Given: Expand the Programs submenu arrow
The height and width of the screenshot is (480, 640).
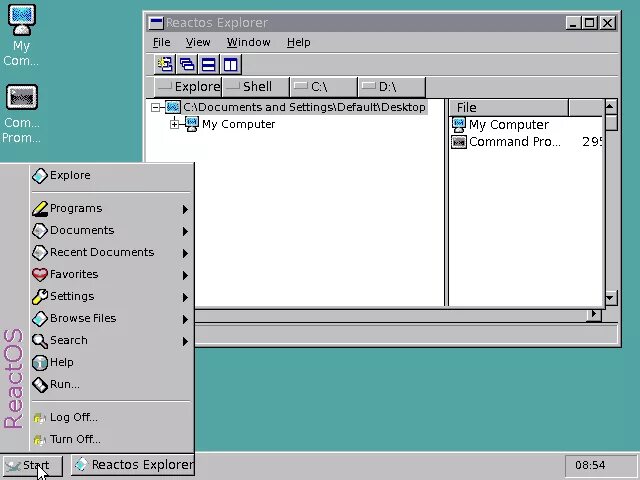Looking at the screenshot, I should (x=185, y=209).
